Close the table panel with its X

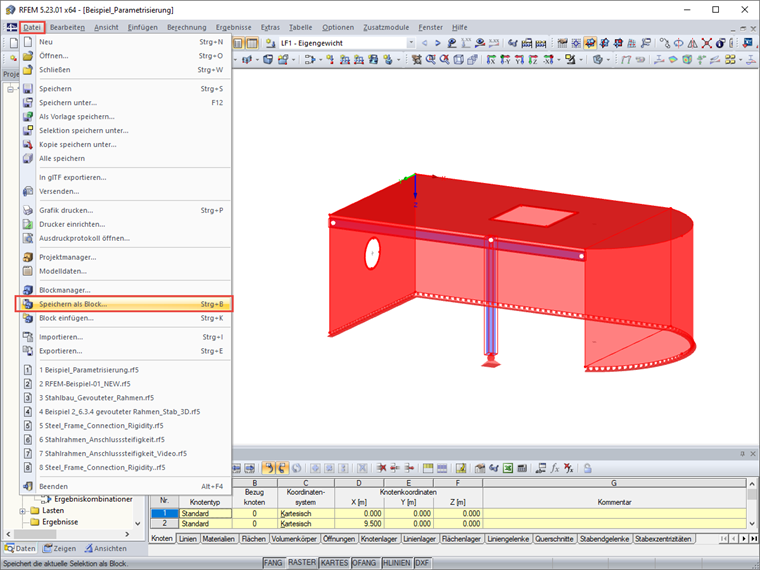(x=753, y=454)
